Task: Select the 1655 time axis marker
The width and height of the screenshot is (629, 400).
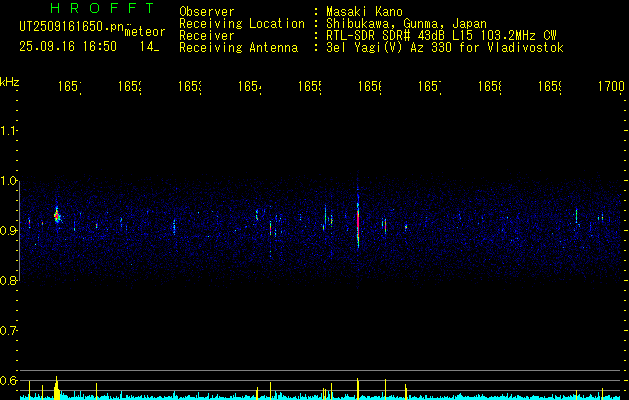Action: (x=310, y=87)
